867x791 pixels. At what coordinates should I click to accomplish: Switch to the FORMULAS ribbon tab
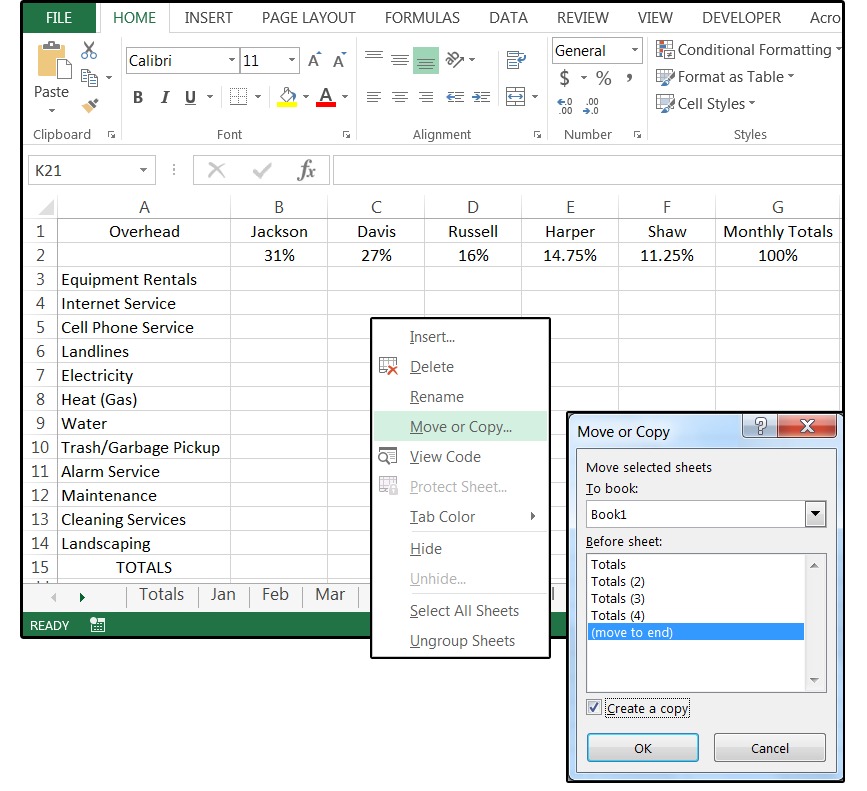(422, 18)
